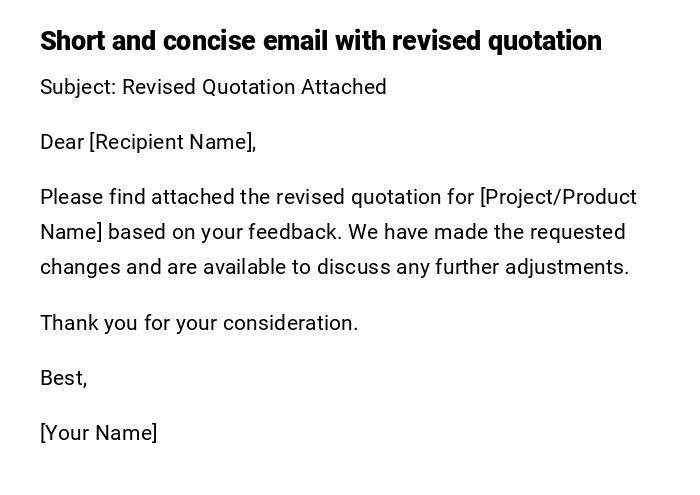
Task: Click the 'Best,' closing line
Action: coord(63,378)
